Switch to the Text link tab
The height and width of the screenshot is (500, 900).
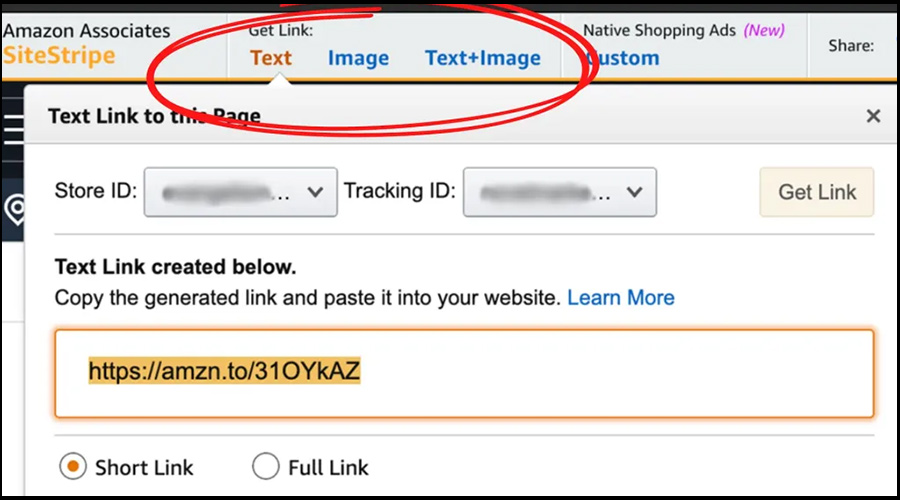(x=271, y=58)
